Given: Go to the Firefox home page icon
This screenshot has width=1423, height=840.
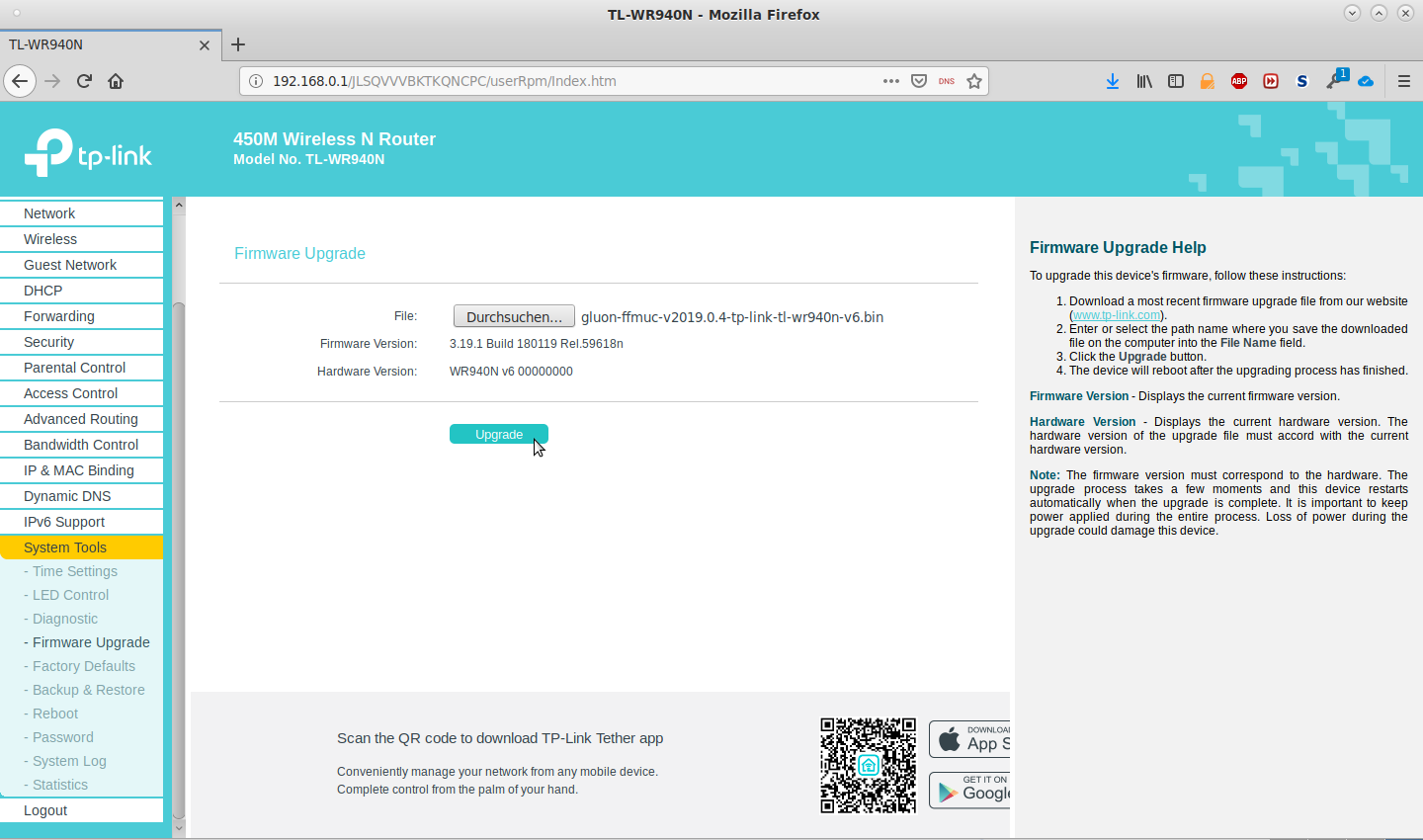Looking at the screenshot, I should (x=116, y=81).
